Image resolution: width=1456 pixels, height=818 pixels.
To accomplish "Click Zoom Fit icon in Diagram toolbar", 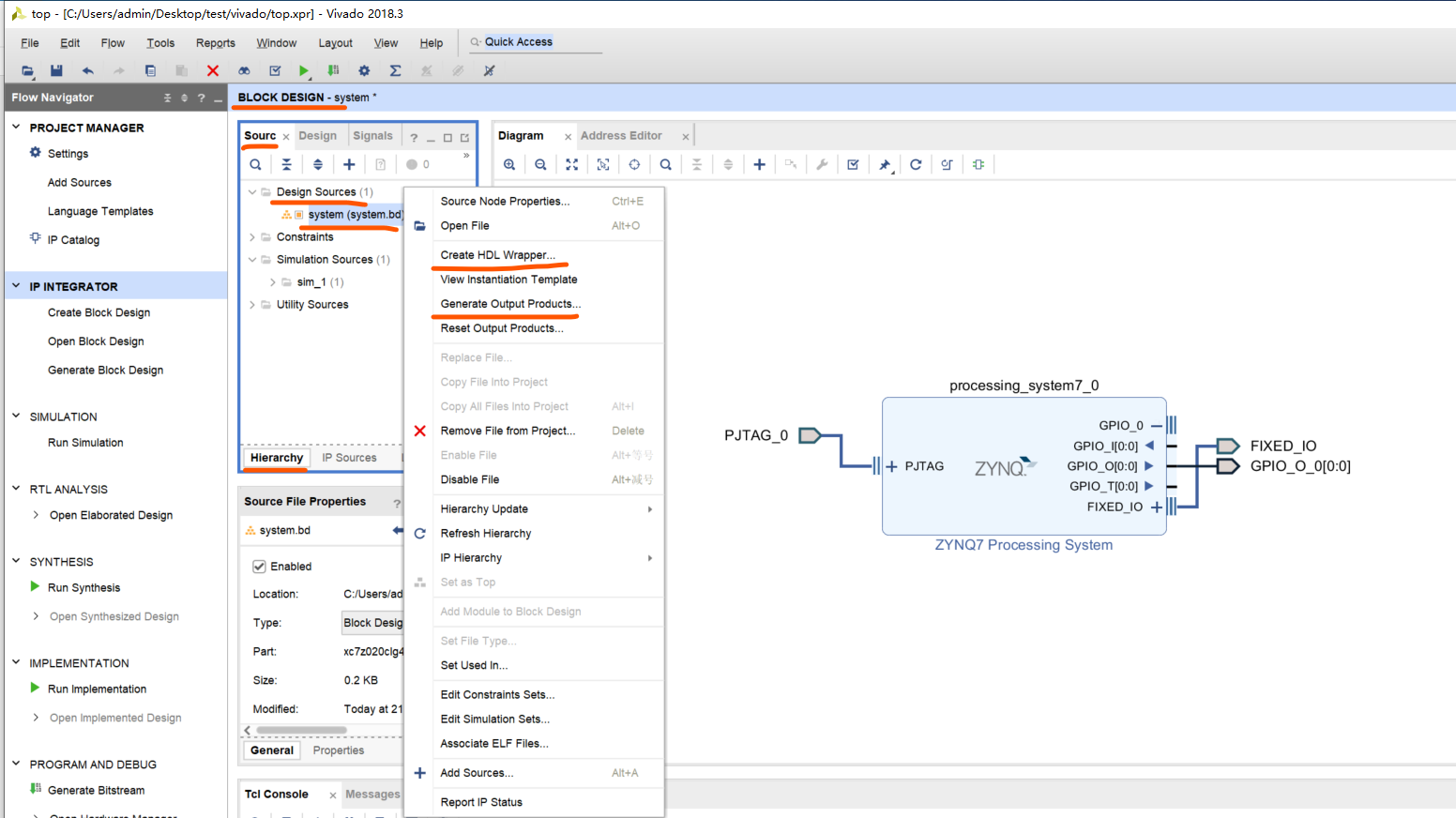I will [x=572, y=164].
